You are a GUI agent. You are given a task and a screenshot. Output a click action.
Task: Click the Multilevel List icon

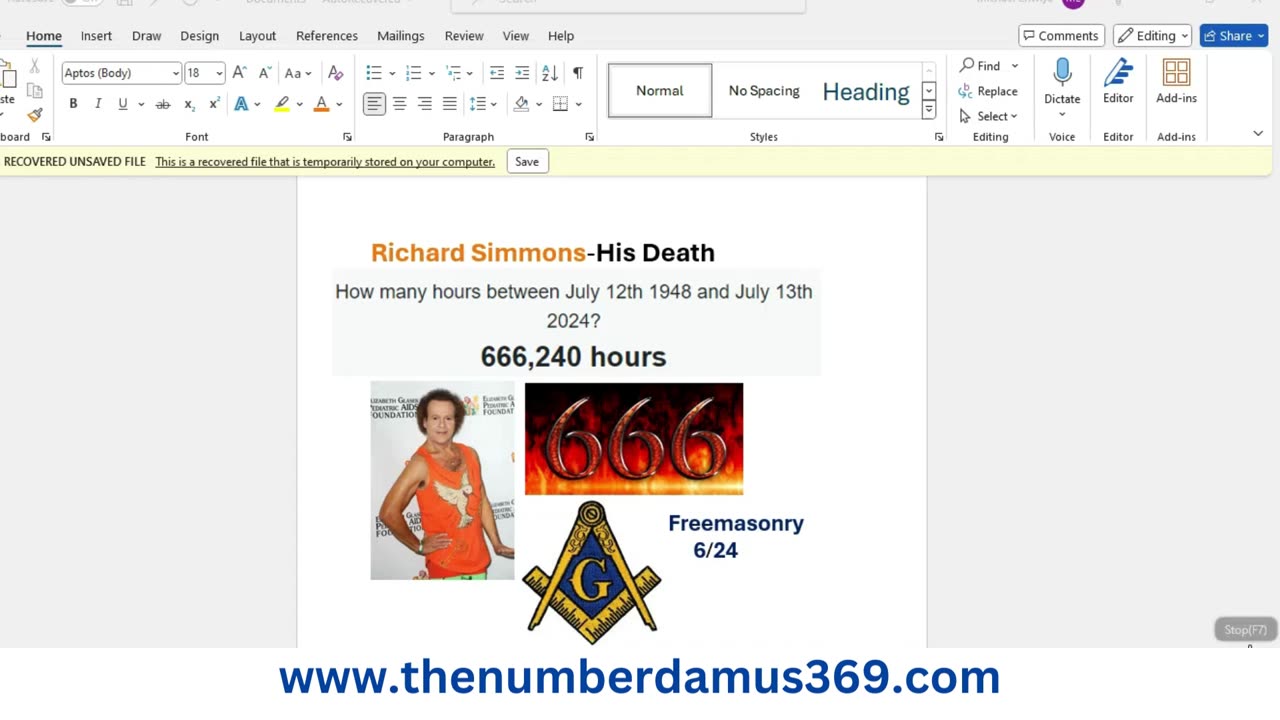(453, 73)
